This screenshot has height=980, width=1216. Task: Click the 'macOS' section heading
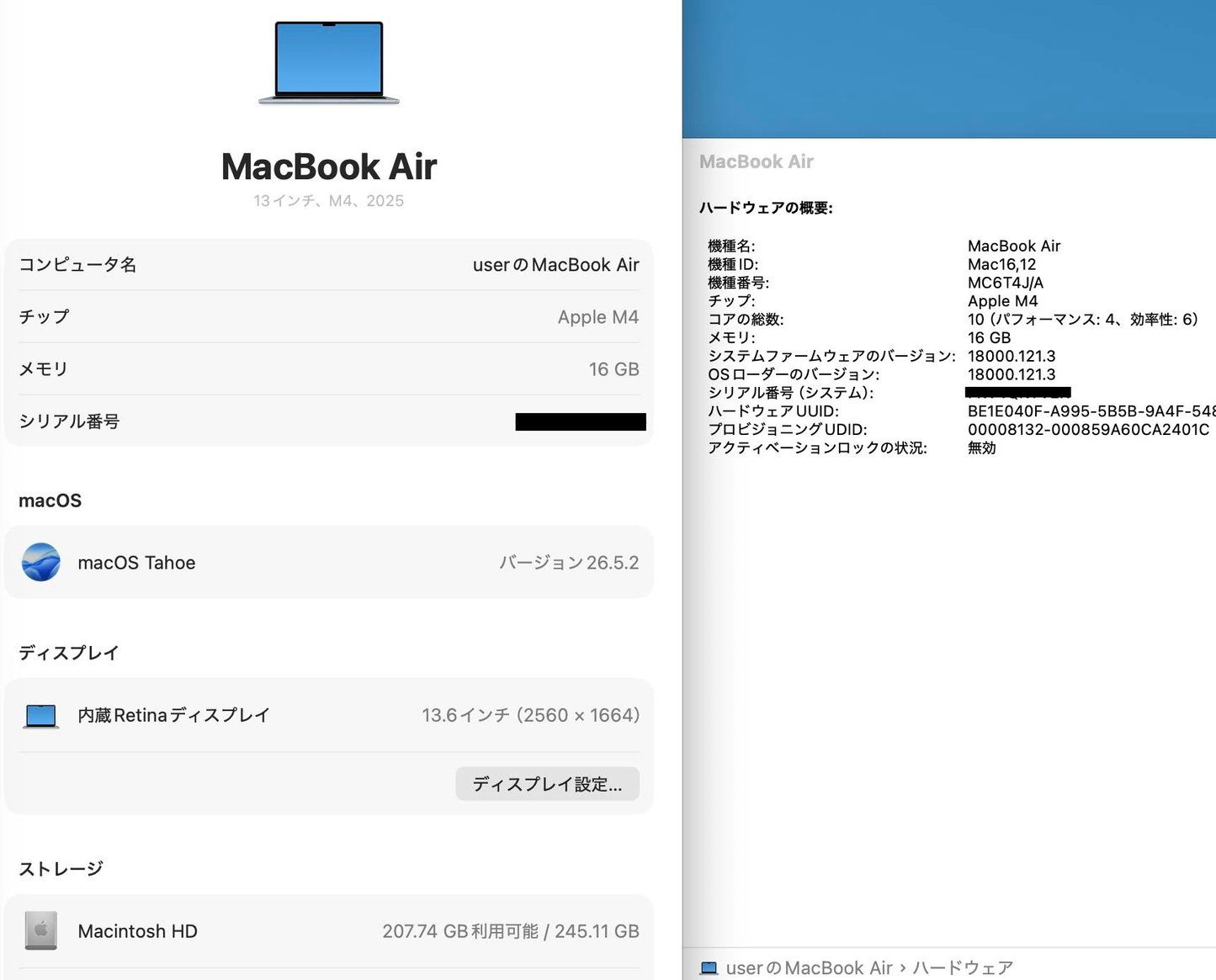(x=50, y=501)
